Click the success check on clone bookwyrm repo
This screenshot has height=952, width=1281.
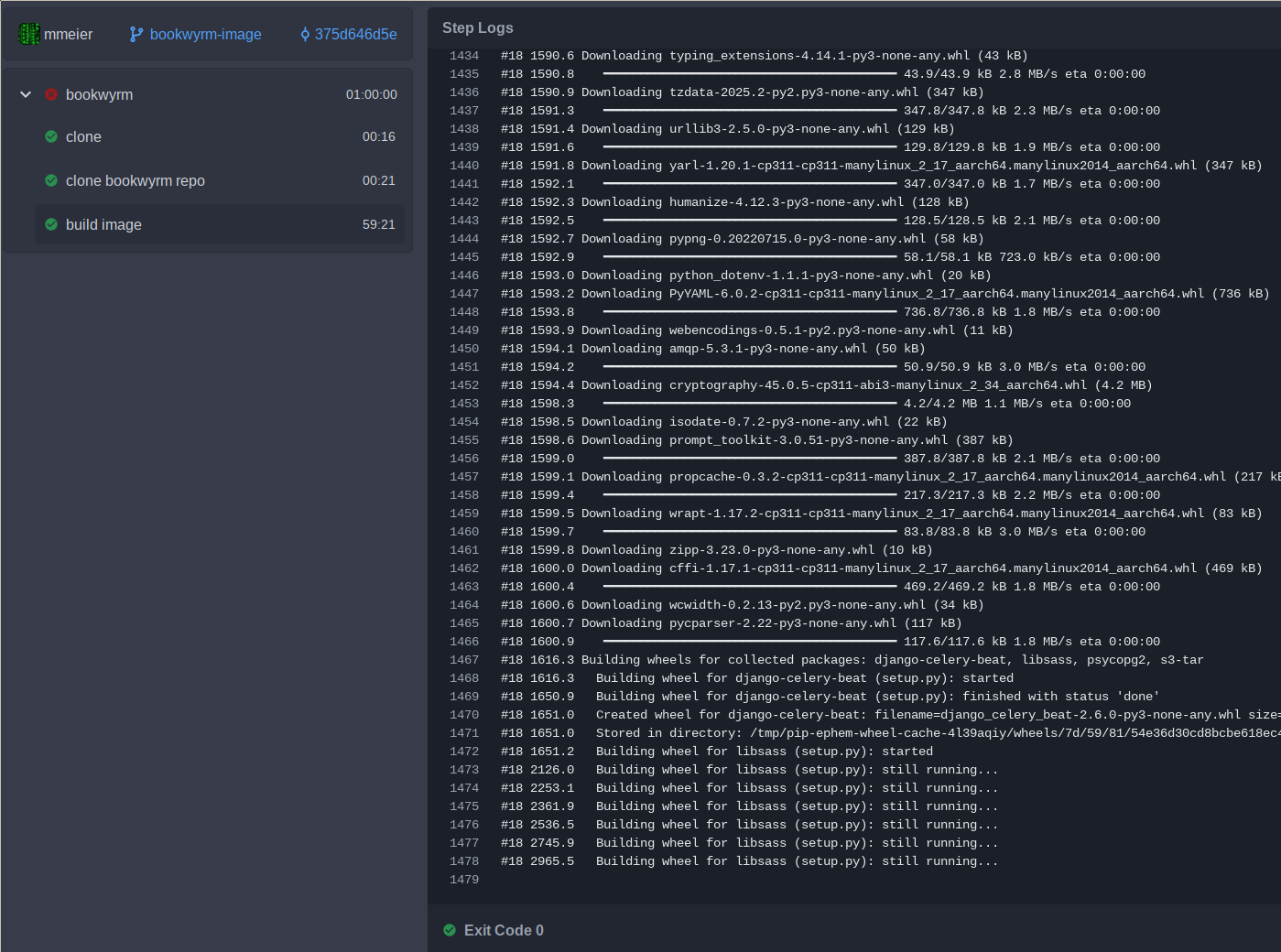pyautogui.click(x=51, y=180)
